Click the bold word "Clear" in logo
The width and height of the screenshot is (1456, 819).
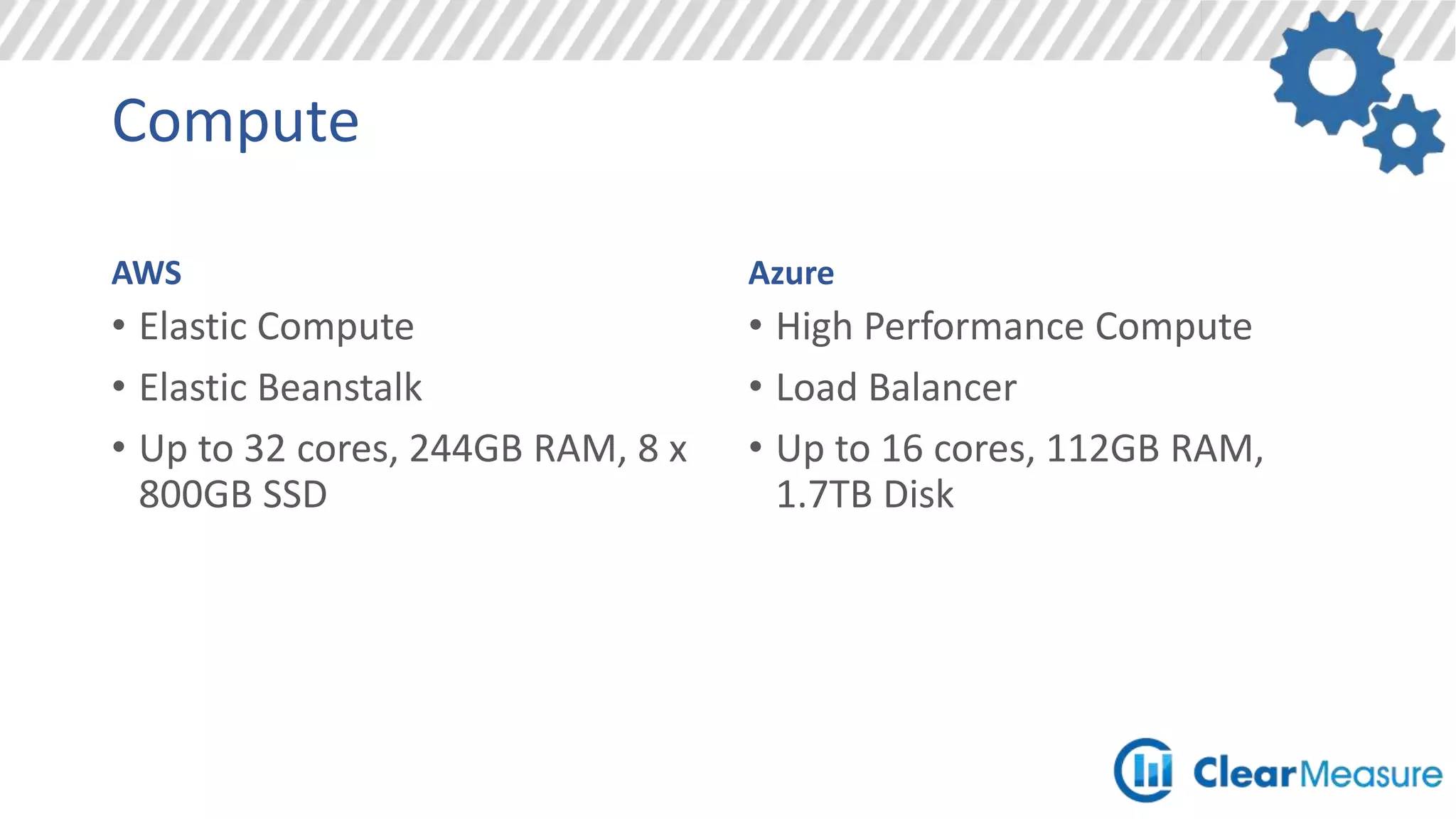click(1245, 773)
